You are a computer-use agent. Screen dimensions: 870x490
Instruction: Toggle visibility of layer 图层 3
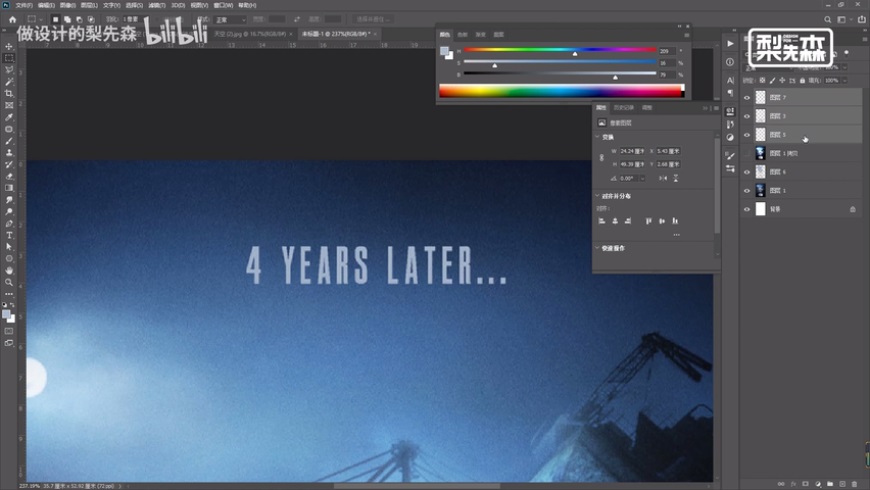[x=747, y=117]
